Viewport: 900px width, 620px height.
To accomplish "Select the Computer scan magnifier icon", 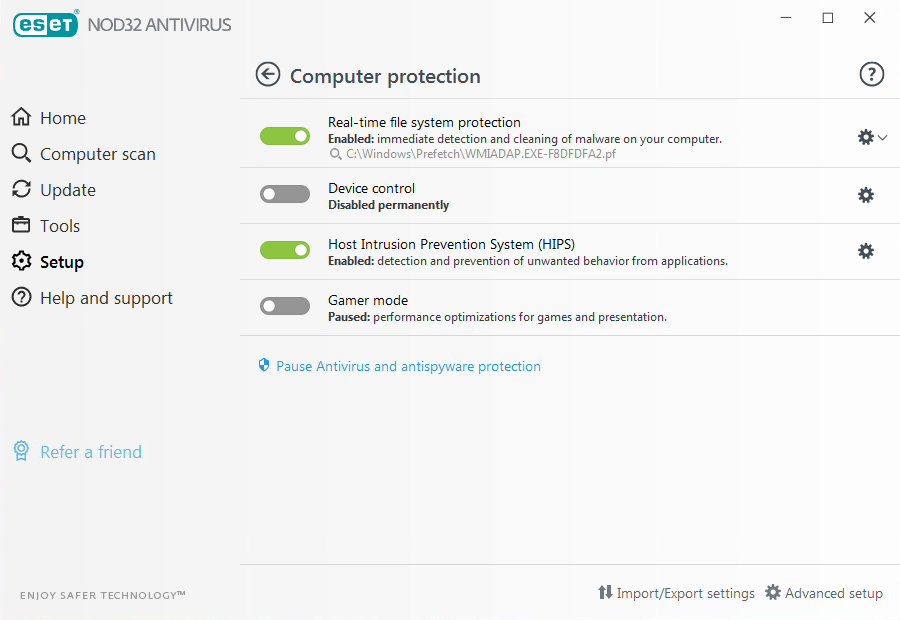I will tap(21, 153).
